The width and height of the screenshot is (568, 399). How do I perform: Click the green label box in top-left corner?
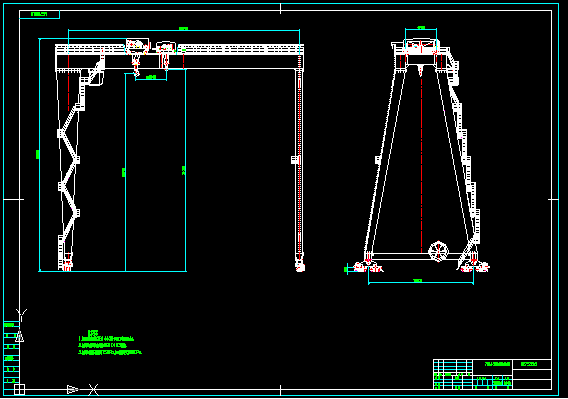[x=39, y=14]
